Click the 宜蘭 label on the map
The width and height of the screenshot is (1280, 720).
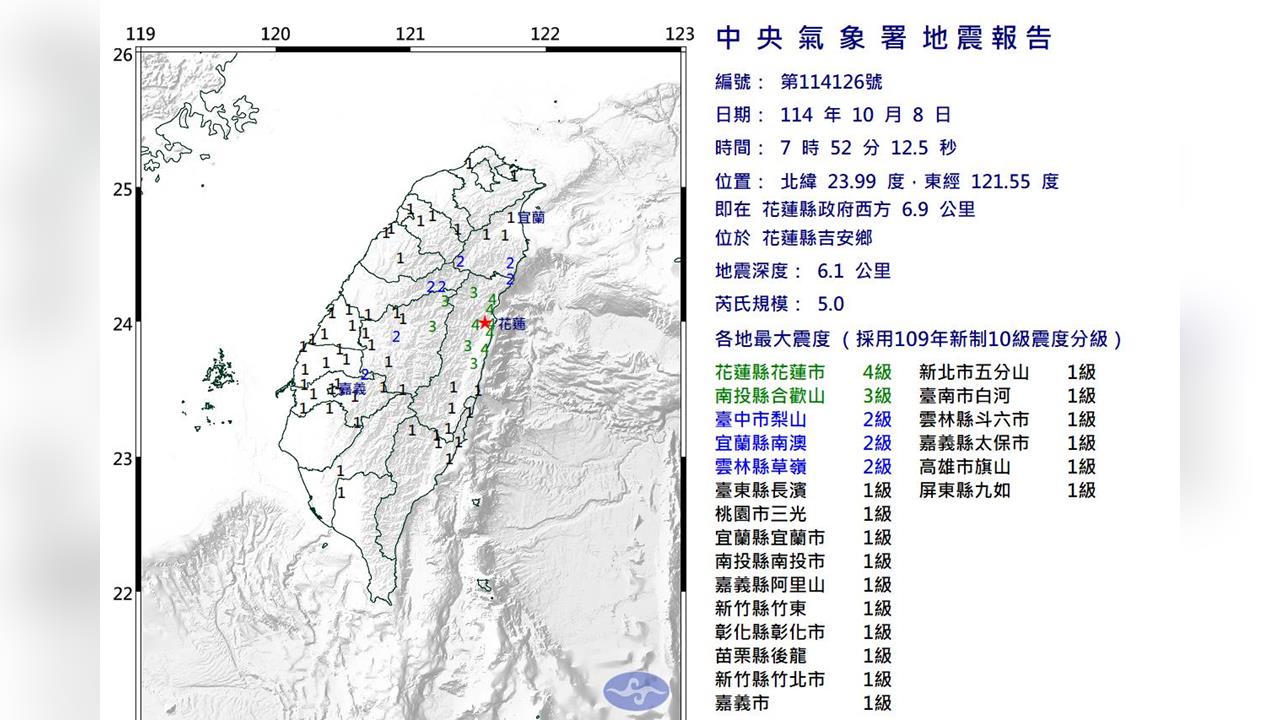pyautogui.click(x=531, y=216)
